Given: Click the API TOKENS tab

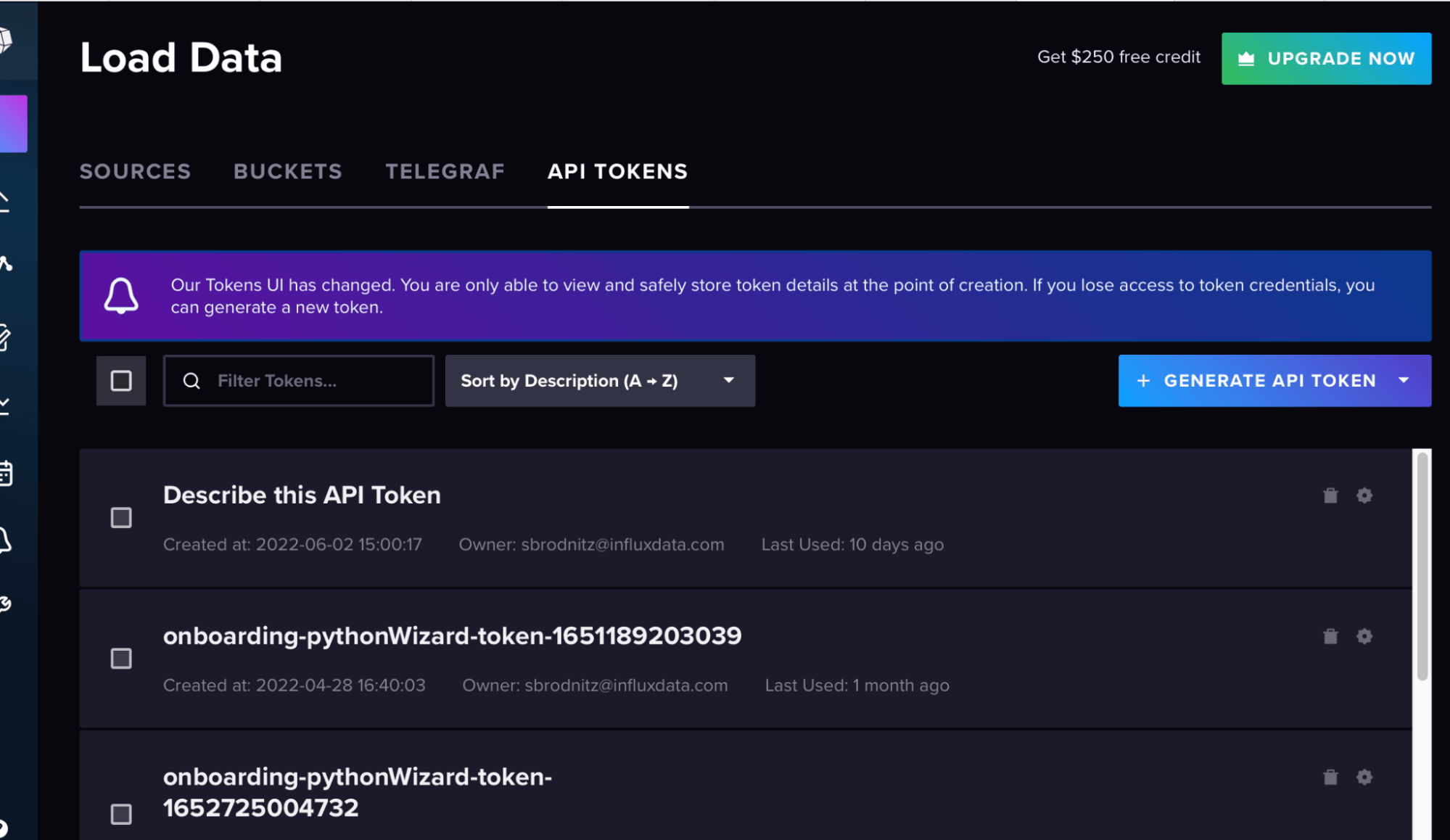Looking at the screenshot, I should click(x=617, y=171).
